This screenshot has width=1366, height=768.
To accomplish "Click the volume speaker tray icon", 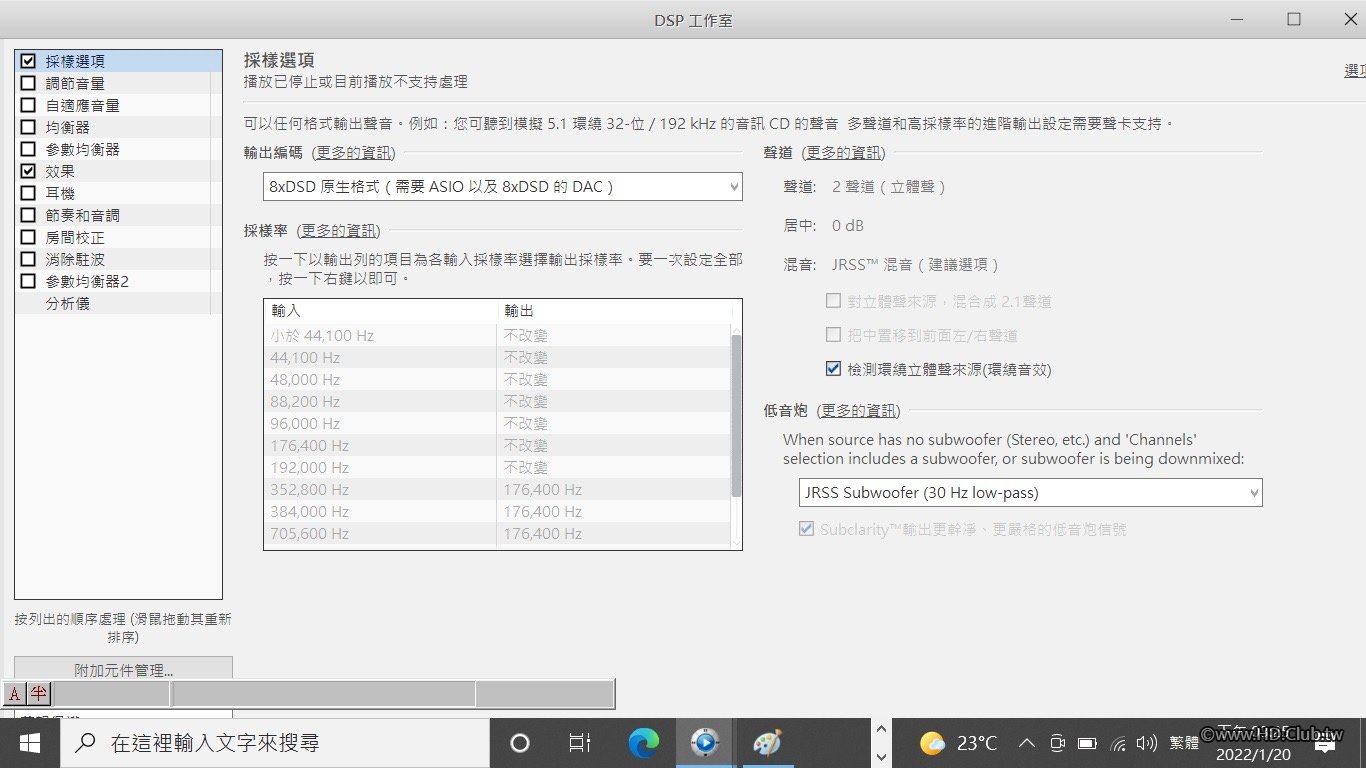I will tap(1147, 743).
